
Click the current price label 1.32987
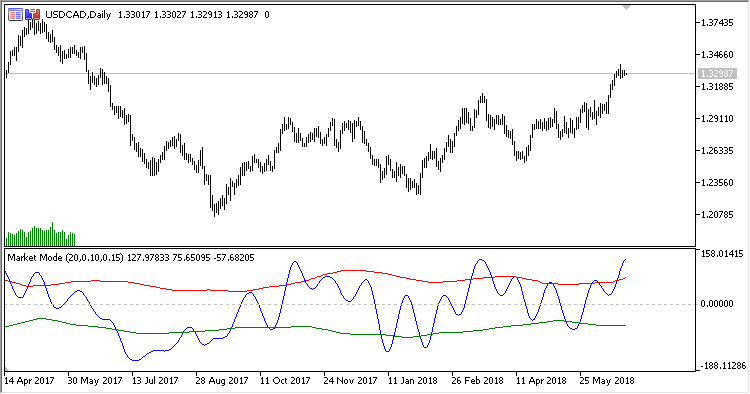tap(717, 74)
